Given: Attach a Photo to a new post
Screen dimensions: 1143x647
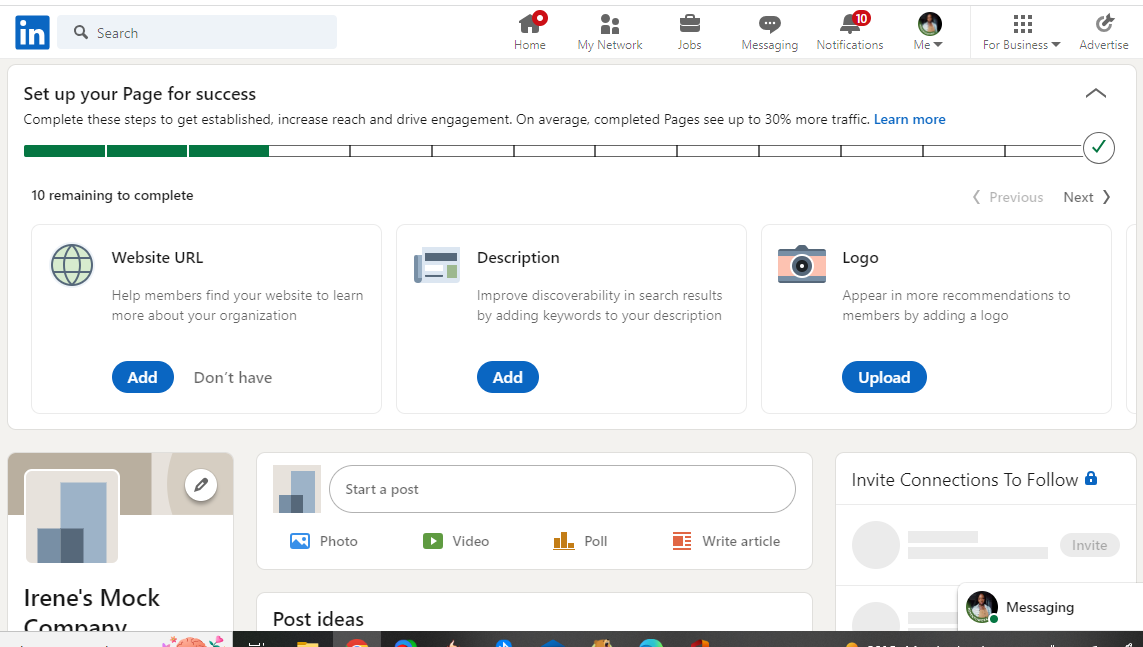Looking at the screenshot, I should [x=323, y=541].
